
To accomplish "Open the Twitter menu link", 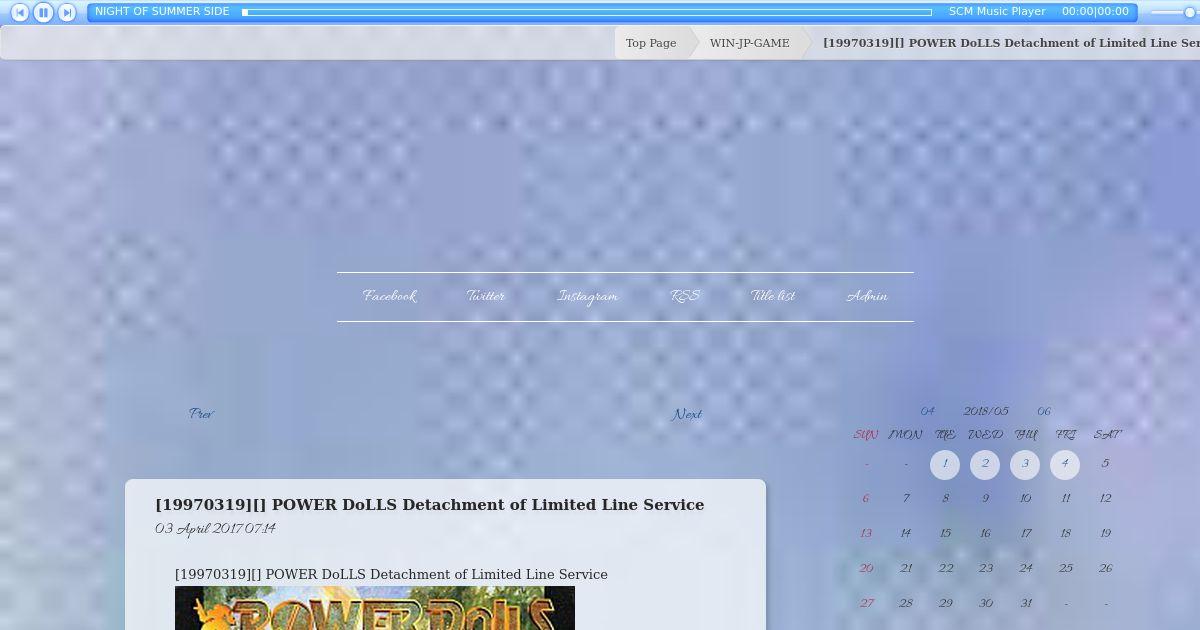I will tap(486, 296).
